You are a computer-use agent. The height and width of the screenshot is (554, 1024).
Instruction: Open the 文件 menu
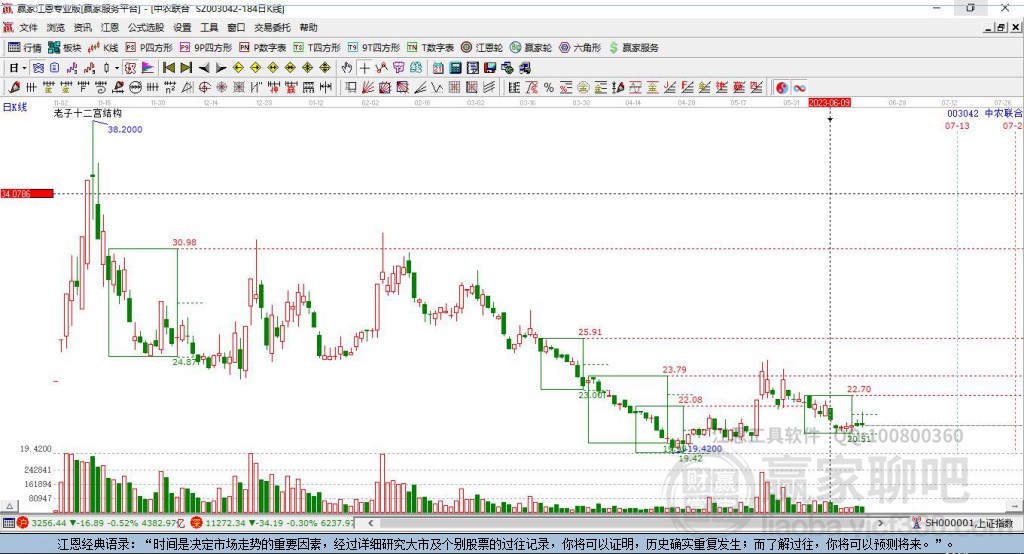28,27
